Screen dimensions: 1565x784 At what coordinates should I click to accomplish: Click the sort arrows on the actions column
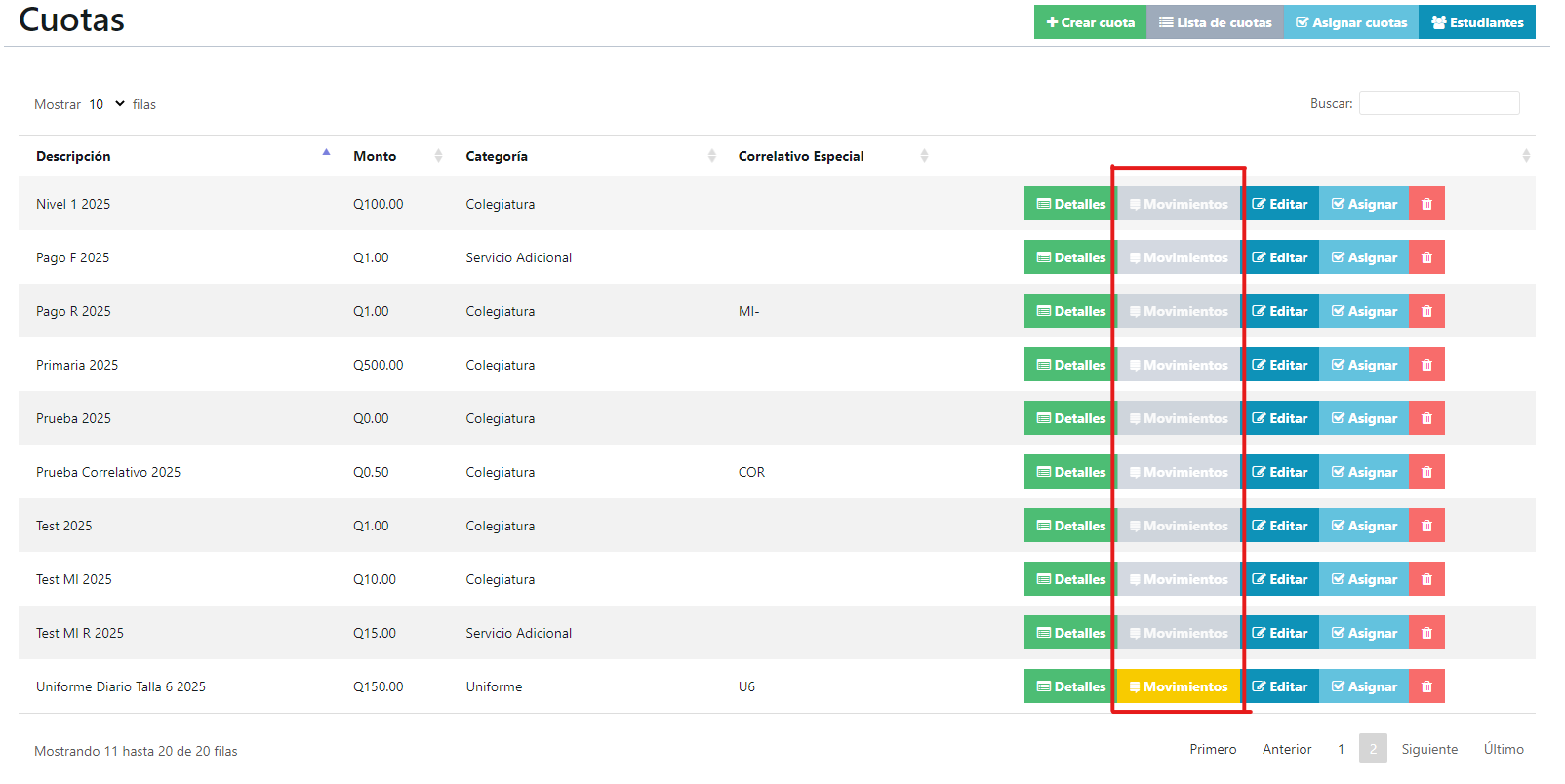click(1526, 156)
